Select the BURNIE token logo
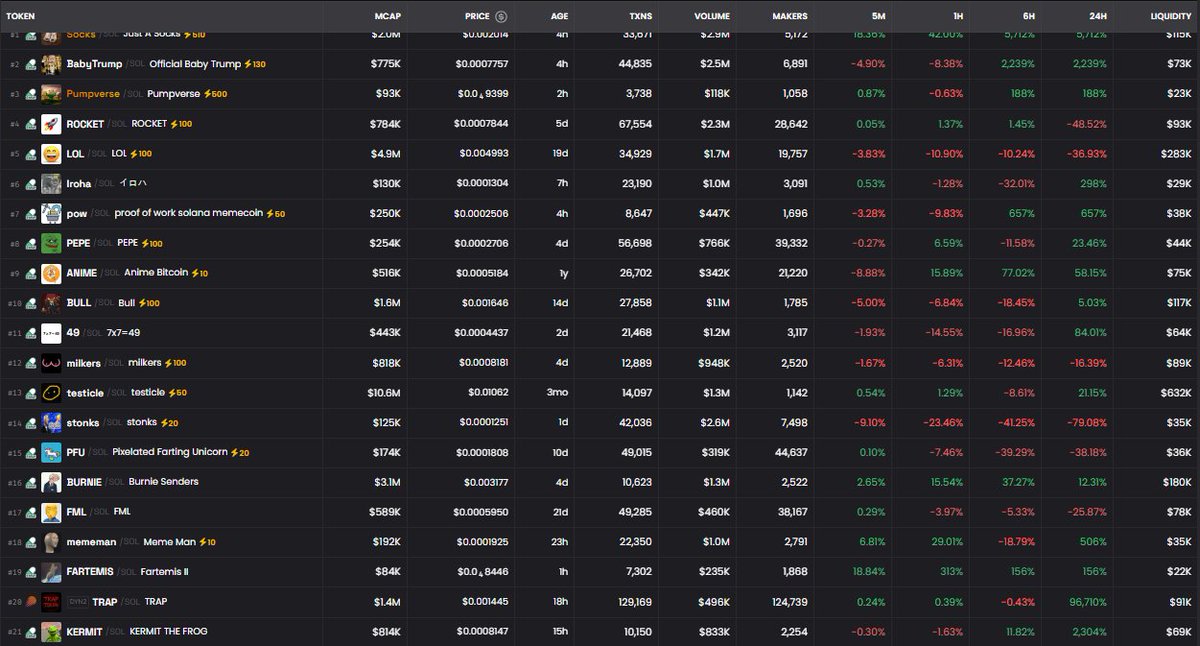 pyautogui.click(x=51, y=482)
